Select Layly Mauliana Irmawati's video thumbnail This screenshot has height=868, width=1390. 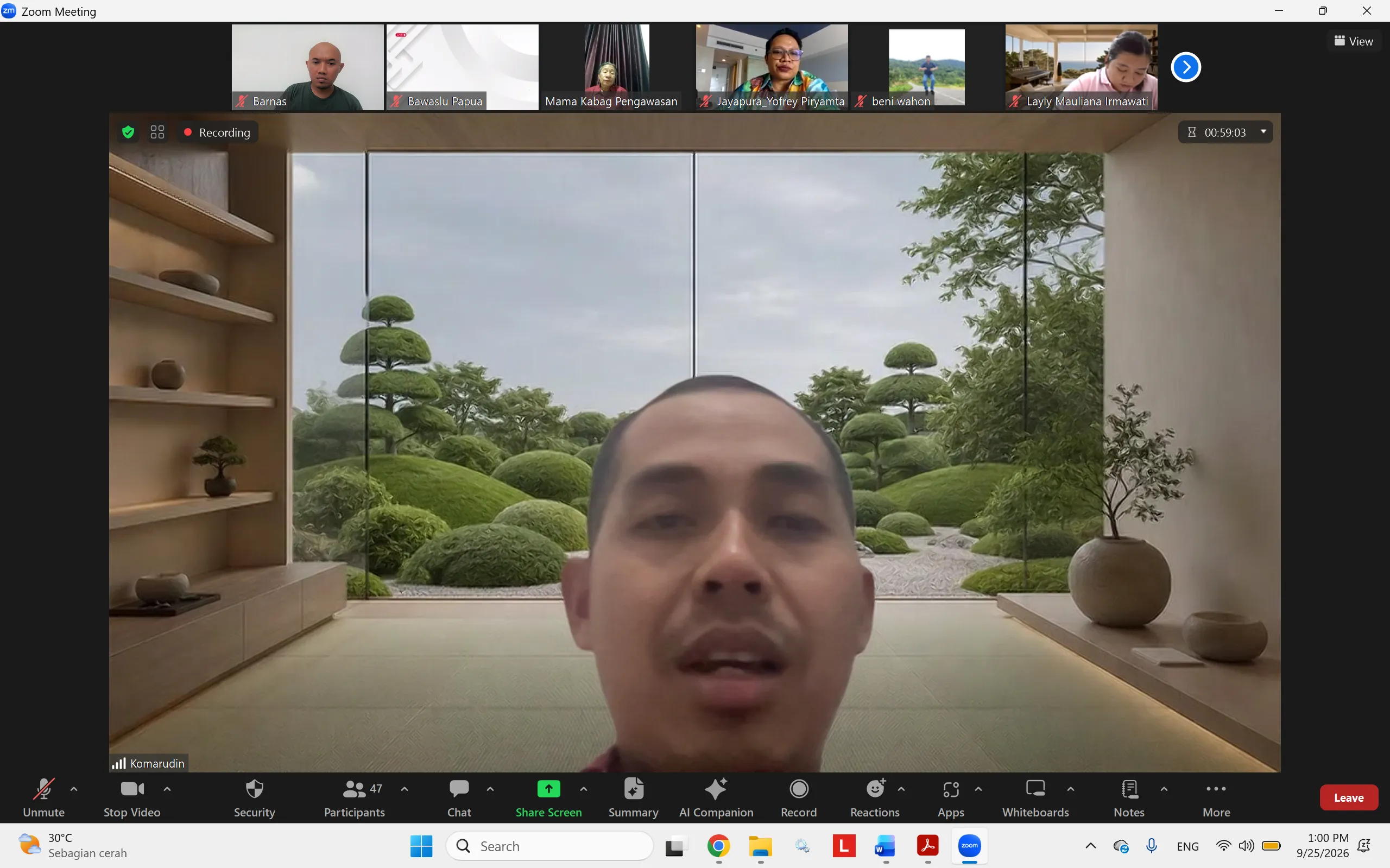[x=1081, y=67]
